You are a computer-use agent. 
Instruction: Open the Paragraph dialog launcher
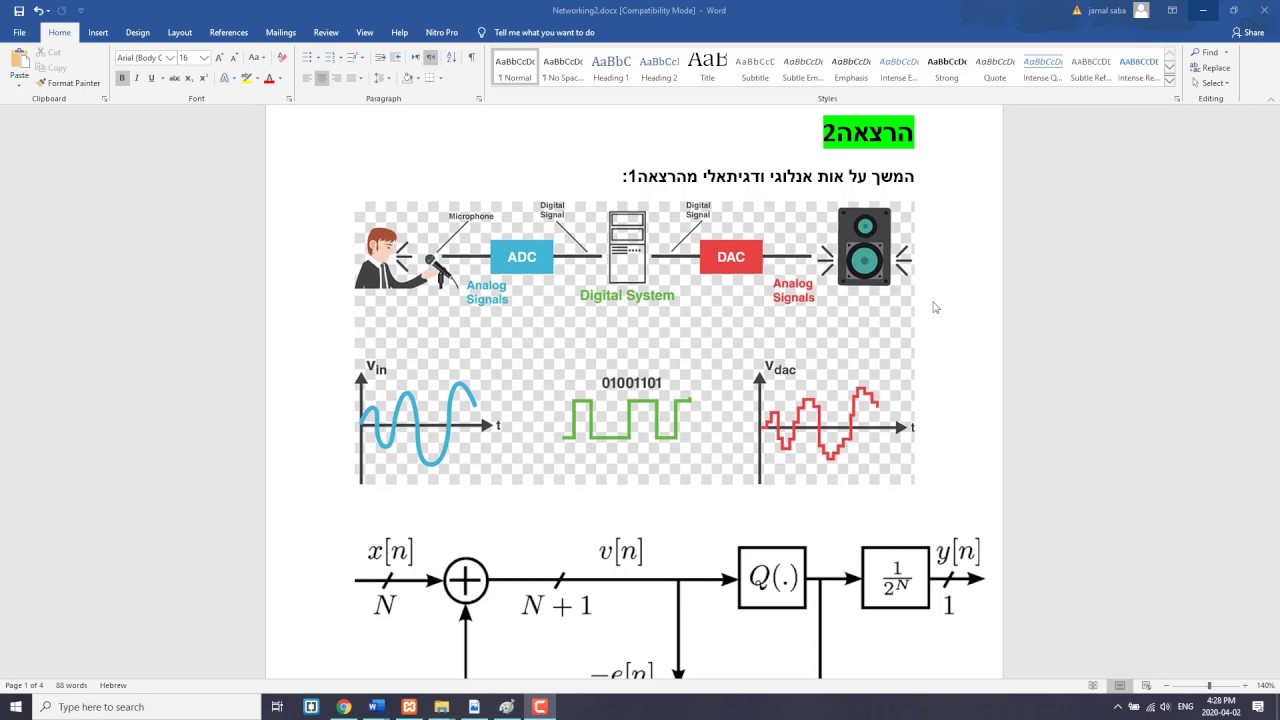point(479,99)
